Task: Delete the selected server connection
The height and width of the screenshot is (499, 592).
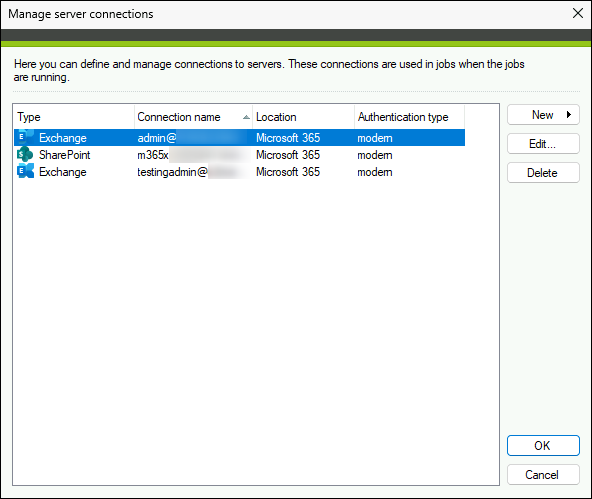Action: click(543, 172)
